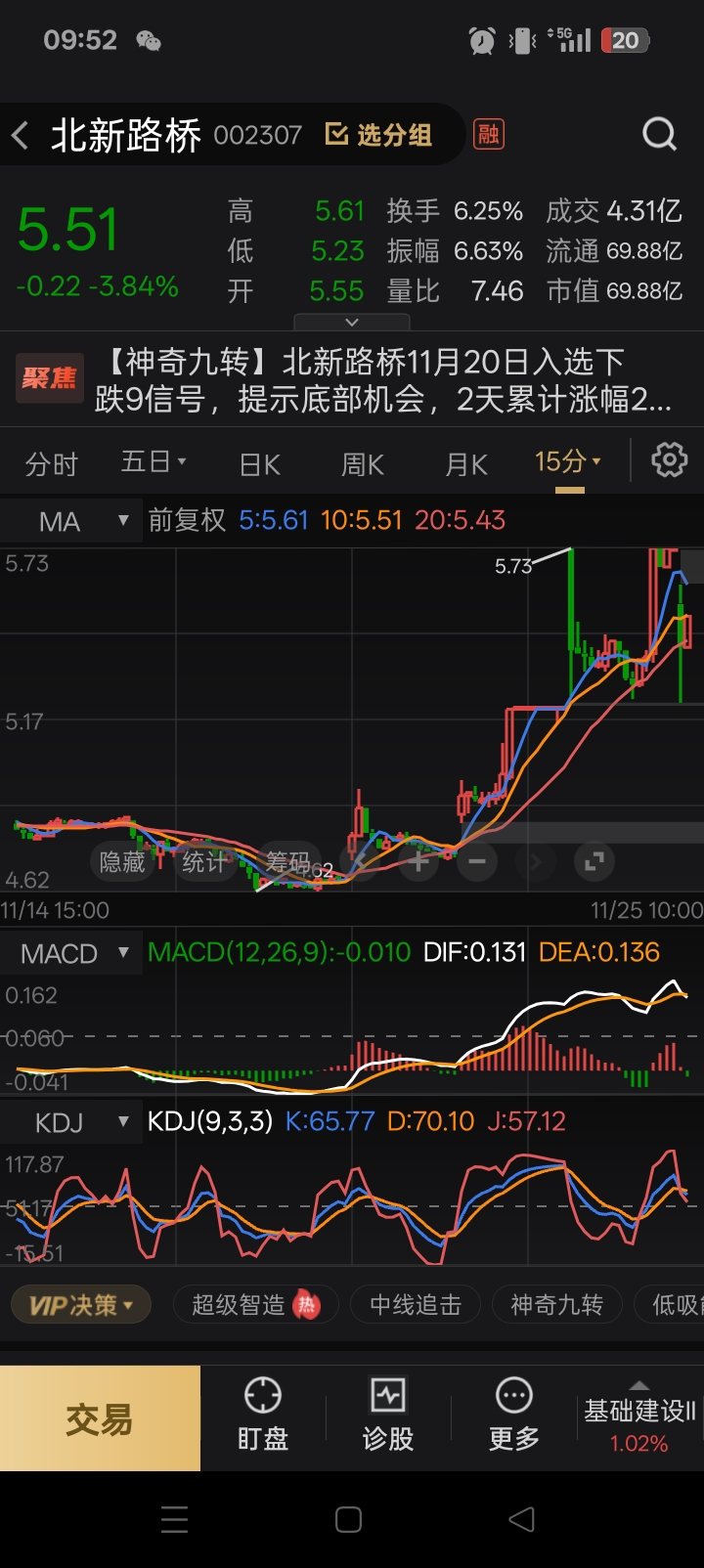Select 神奇九转 strategy chip
Image resolution: width=704 pixels, height=1568 pixels.
(557, 1305)
